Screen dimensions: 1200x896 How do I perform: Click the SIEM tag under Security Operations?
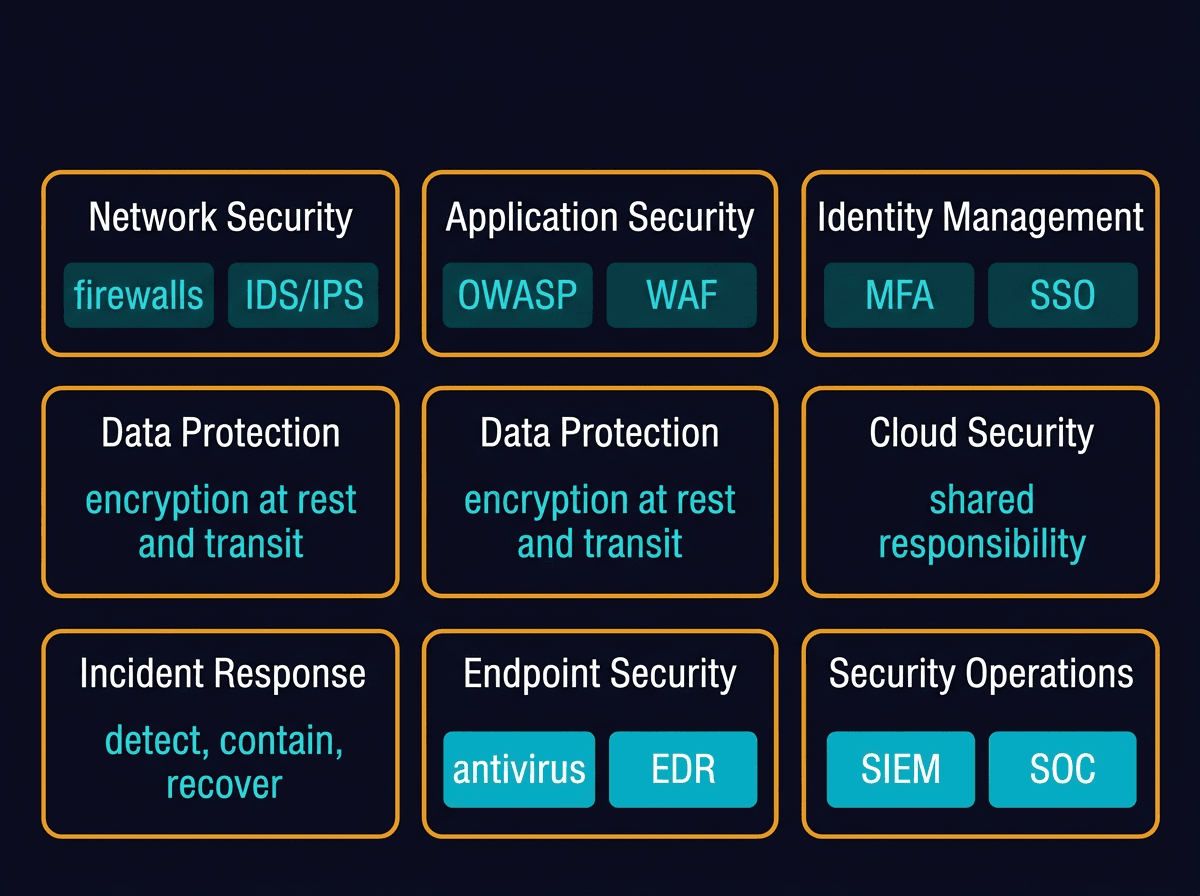point(901,769)
